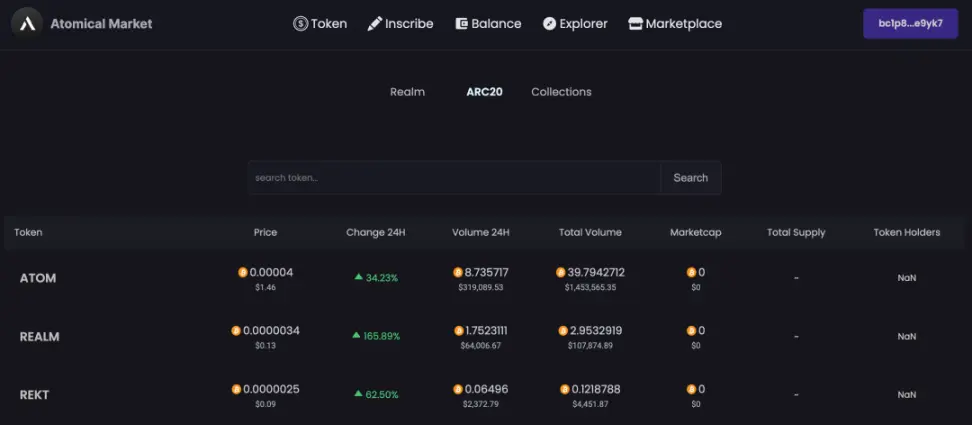The height and width of the screenshot is (425, 972).
Task: Click the Atomical Market title link
Action: pos(101,24)
